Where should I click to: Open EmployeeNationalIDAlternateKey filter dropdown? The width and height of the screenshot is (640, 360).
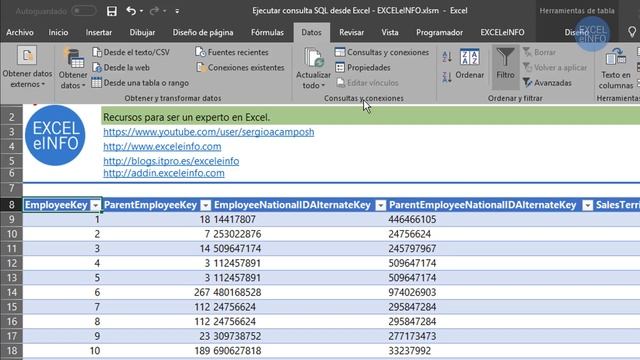pos(380,205)
